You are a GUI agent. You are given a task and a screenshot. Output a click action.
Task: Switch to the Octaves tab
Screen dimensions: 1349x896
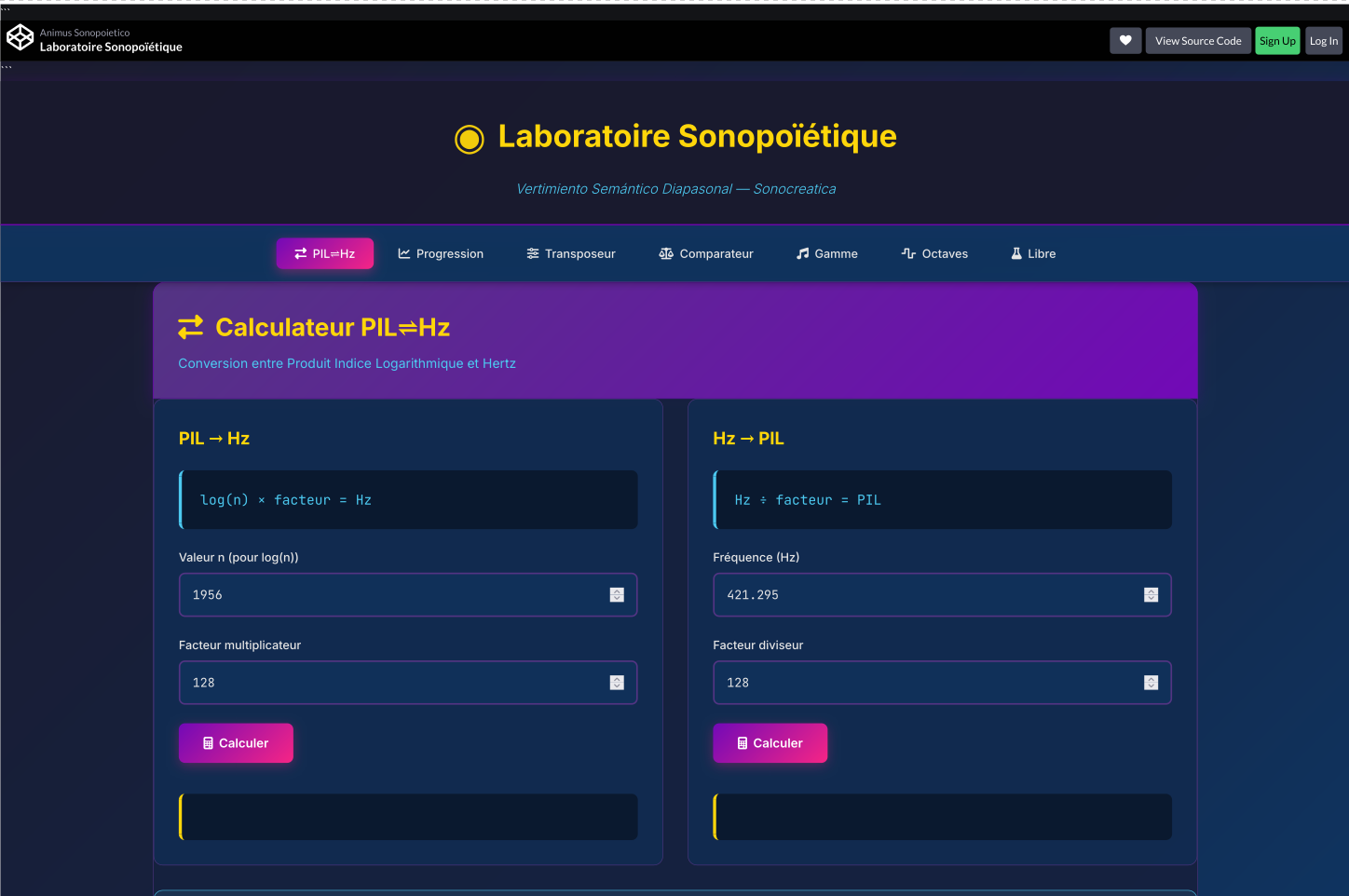934,253
